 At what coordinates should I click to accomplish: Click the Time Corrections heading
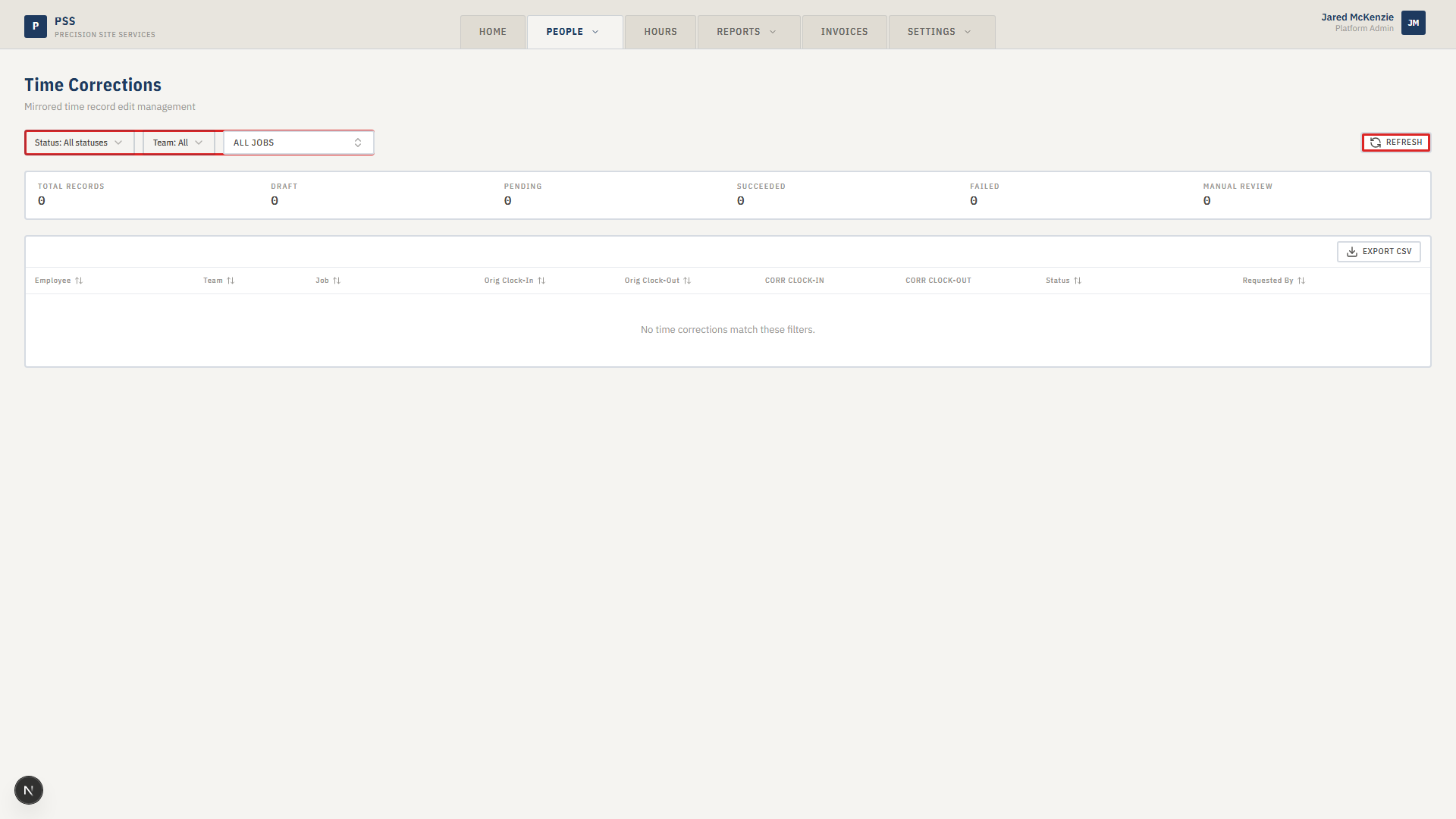93,85
